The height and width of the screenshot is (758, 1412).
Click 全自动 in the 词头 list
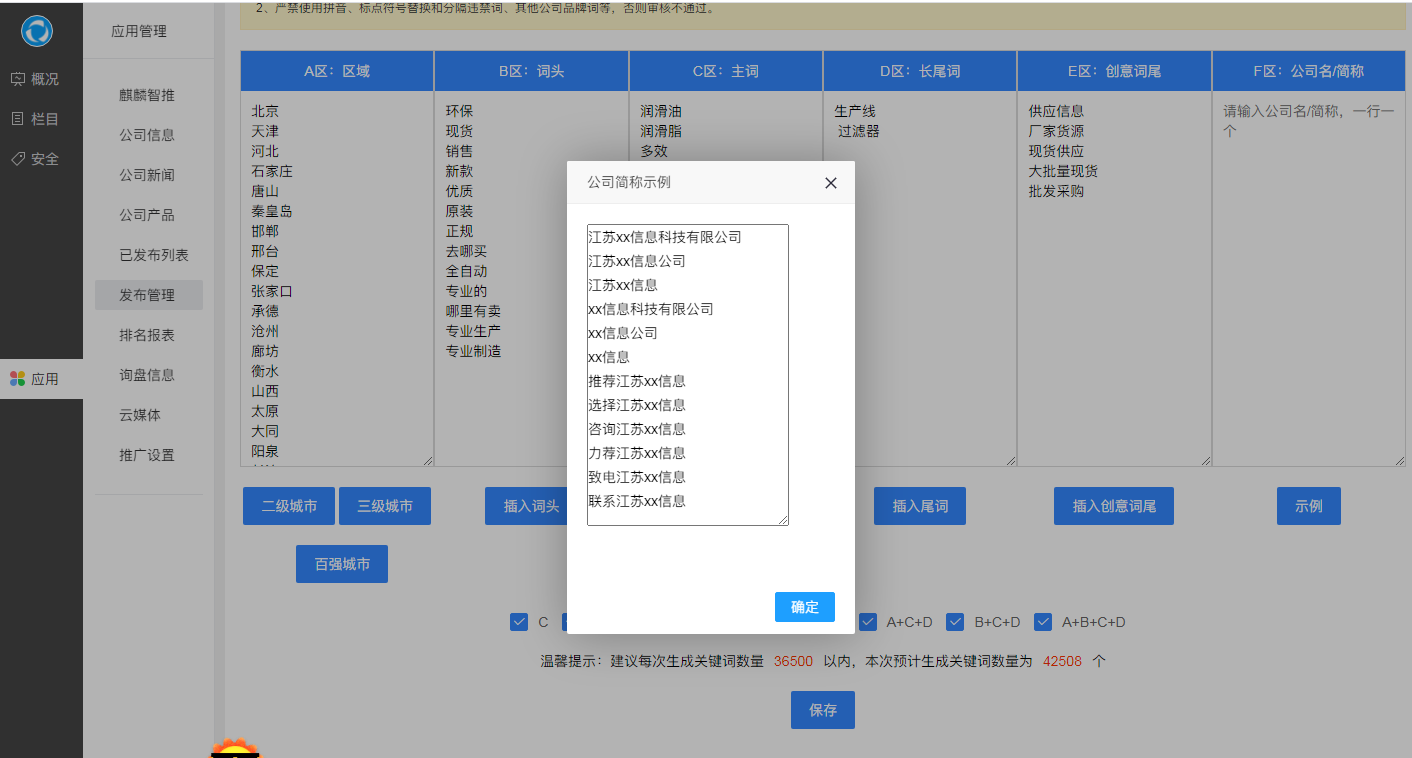click(467, 271)
